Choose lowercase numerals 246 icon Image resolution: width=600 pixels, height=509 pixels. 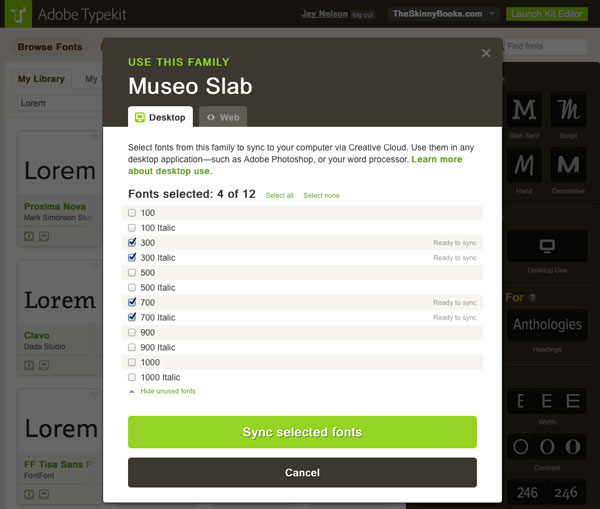click(x=566, y=493)
